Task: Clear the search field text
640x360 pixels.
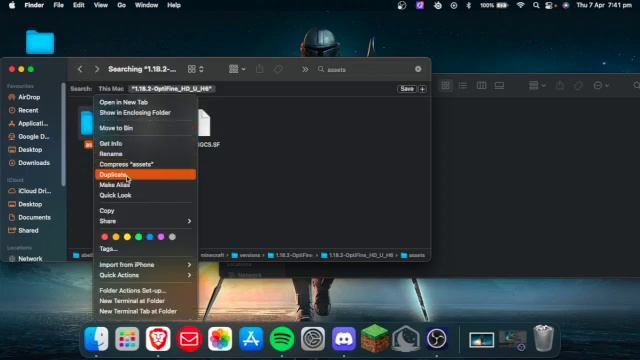Action: pyautogui.click(x=418, y=69)
